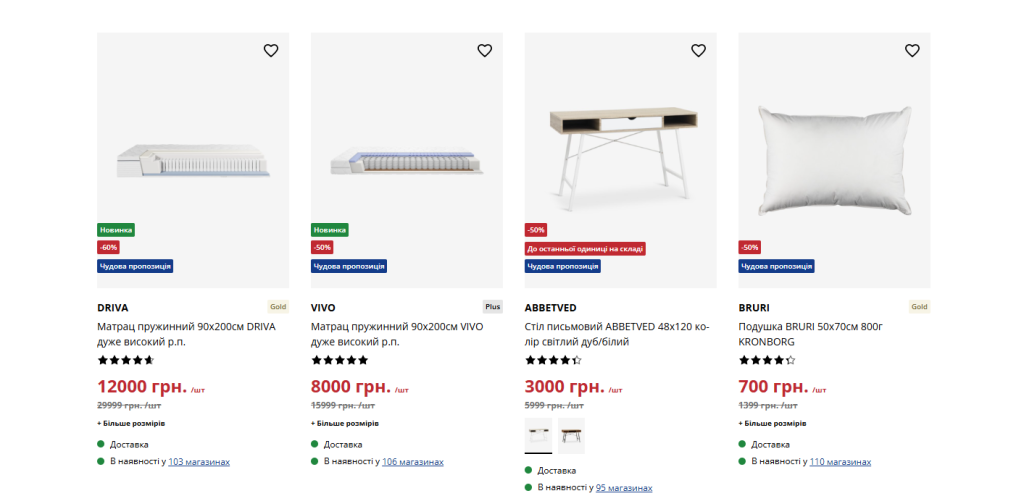Click BRURI pillow product photo
1024x496 pixels.
tap(834, 160)
